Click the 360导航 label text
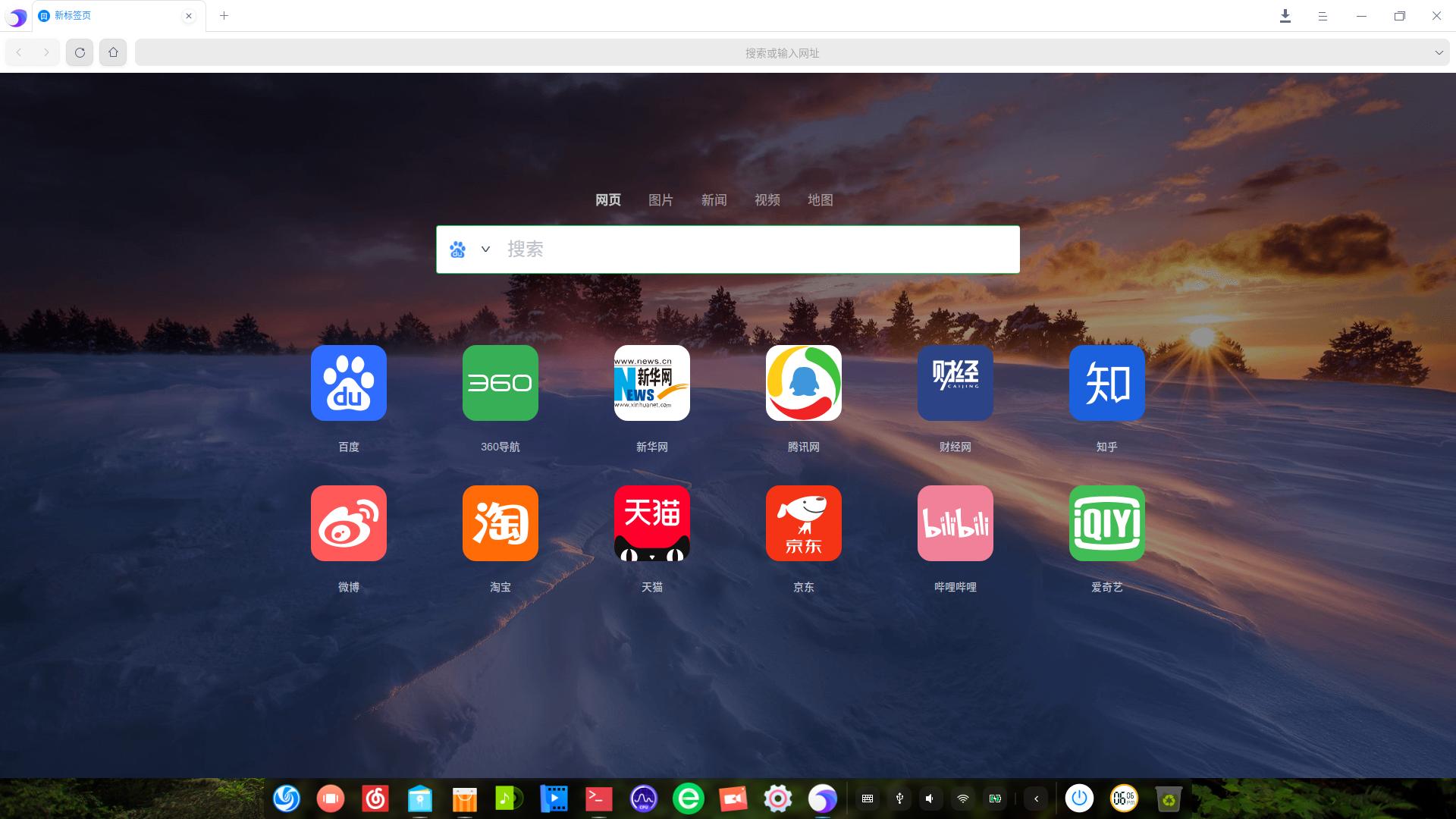The width and height of the screenshot is (1456, 819). pyautogui.click(x=500, y=447)
